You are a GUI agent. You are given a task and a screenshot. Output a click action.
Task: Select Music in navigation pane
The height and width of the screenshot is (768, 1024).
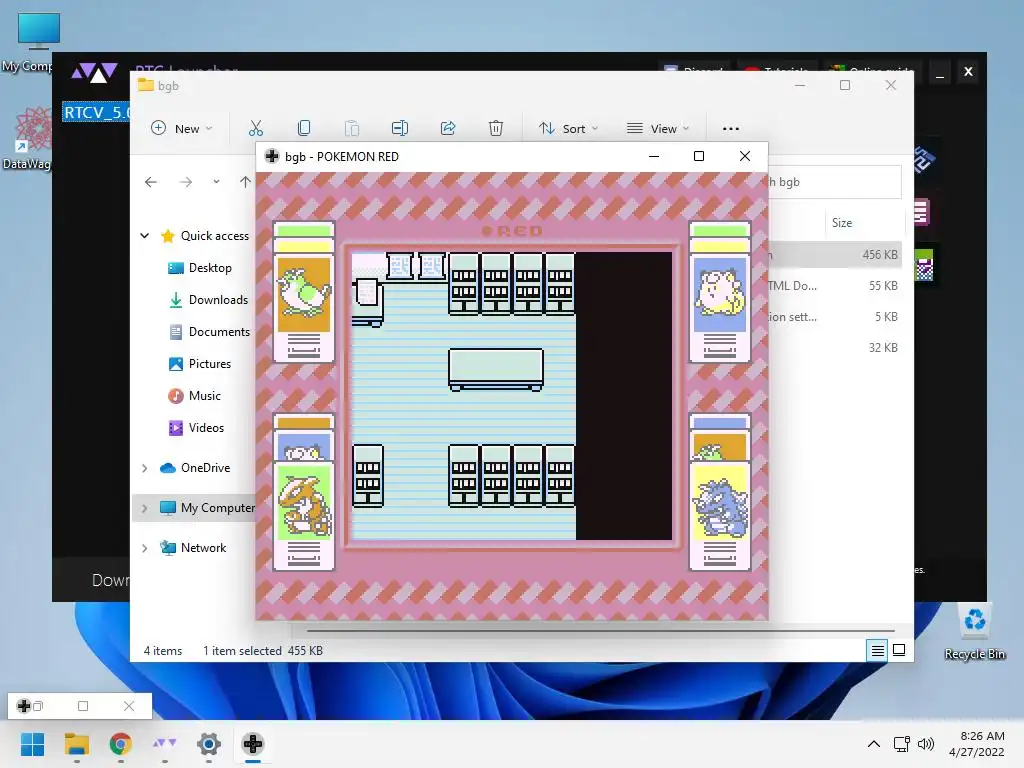pos(195,396)
